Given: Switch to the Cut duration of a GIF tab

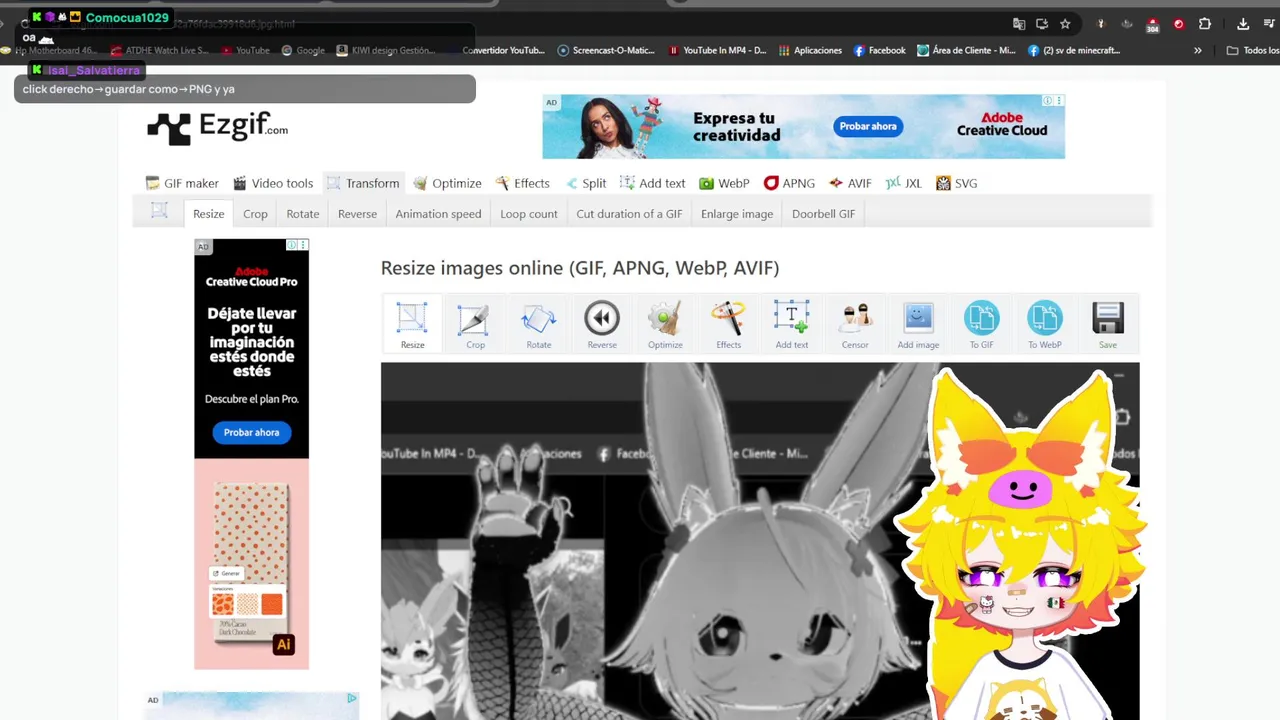Looking at the screenshot, I should [629, 214].
